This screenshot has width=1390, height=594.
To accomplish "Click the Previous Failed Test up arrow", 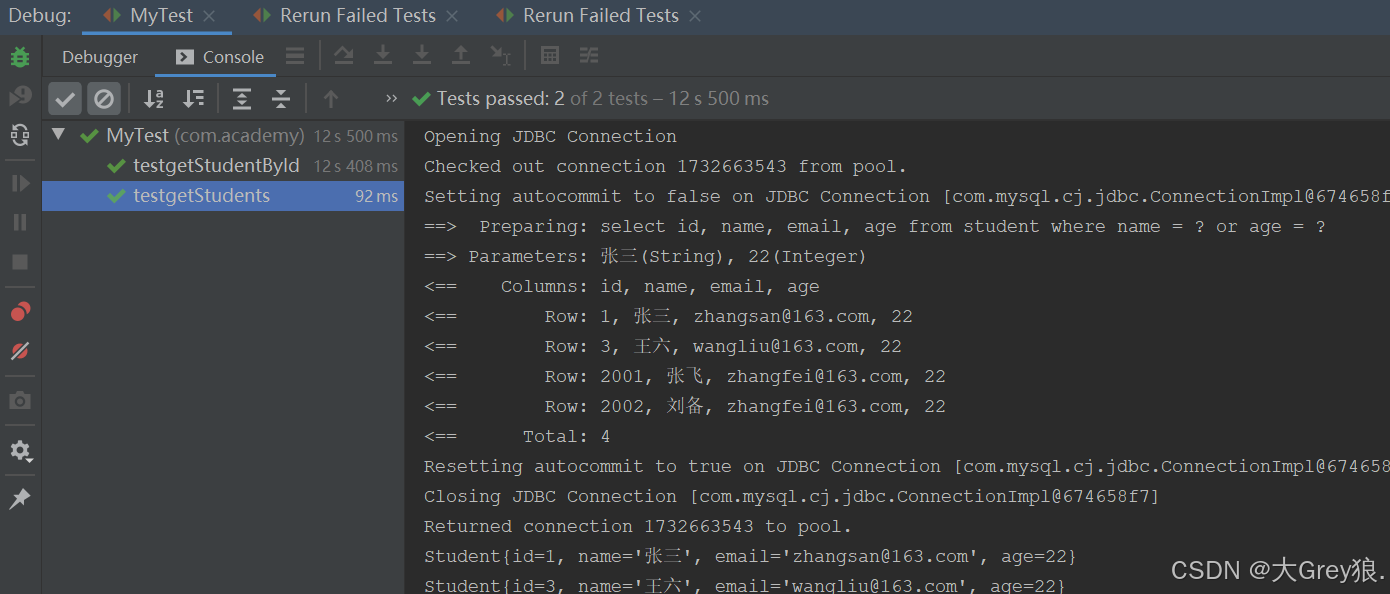I will (x=331, y=98).
